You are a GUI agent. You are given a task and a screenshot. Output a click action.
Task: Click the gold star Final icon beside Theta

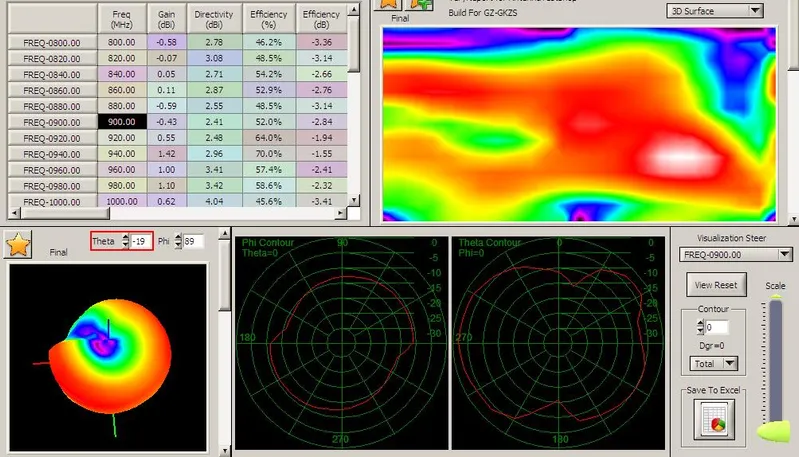pyautogui.click(x=18, y=245)
